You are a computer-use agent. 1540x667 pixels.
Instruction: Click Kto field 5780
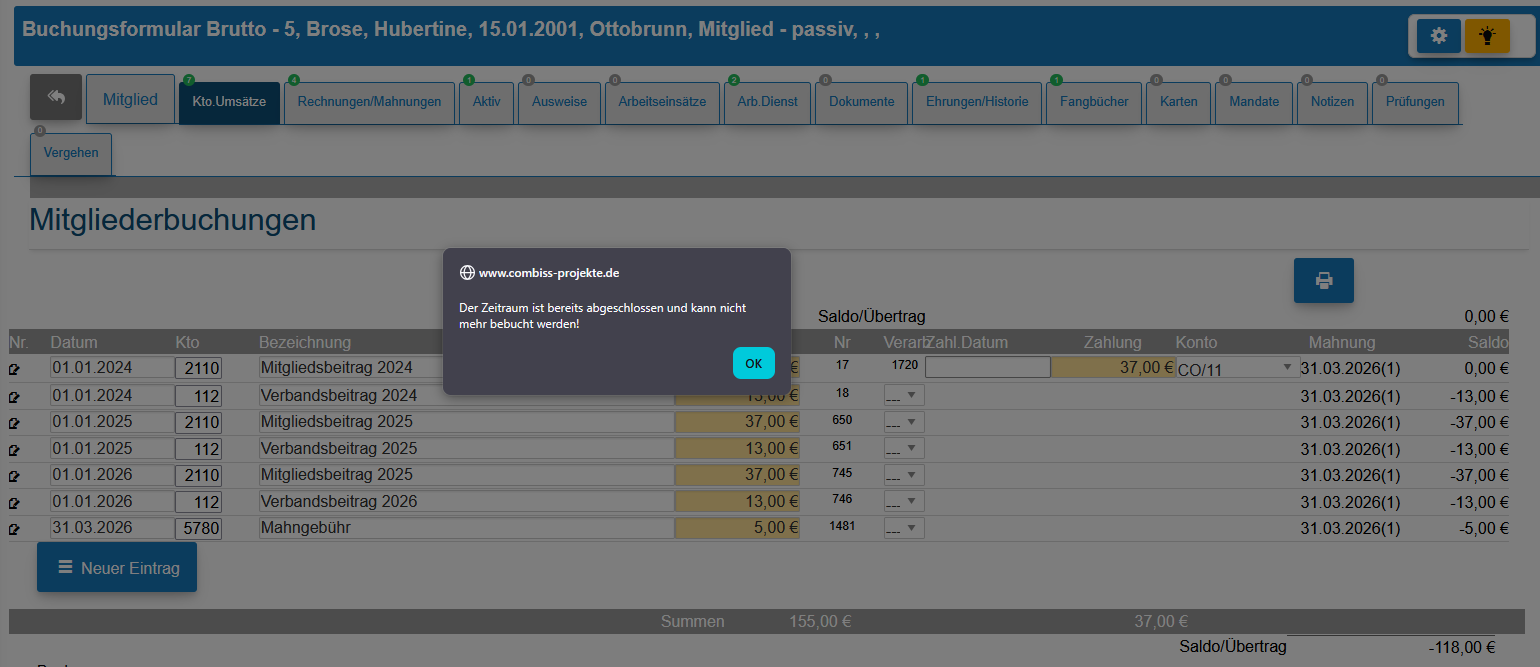[198, 527]
